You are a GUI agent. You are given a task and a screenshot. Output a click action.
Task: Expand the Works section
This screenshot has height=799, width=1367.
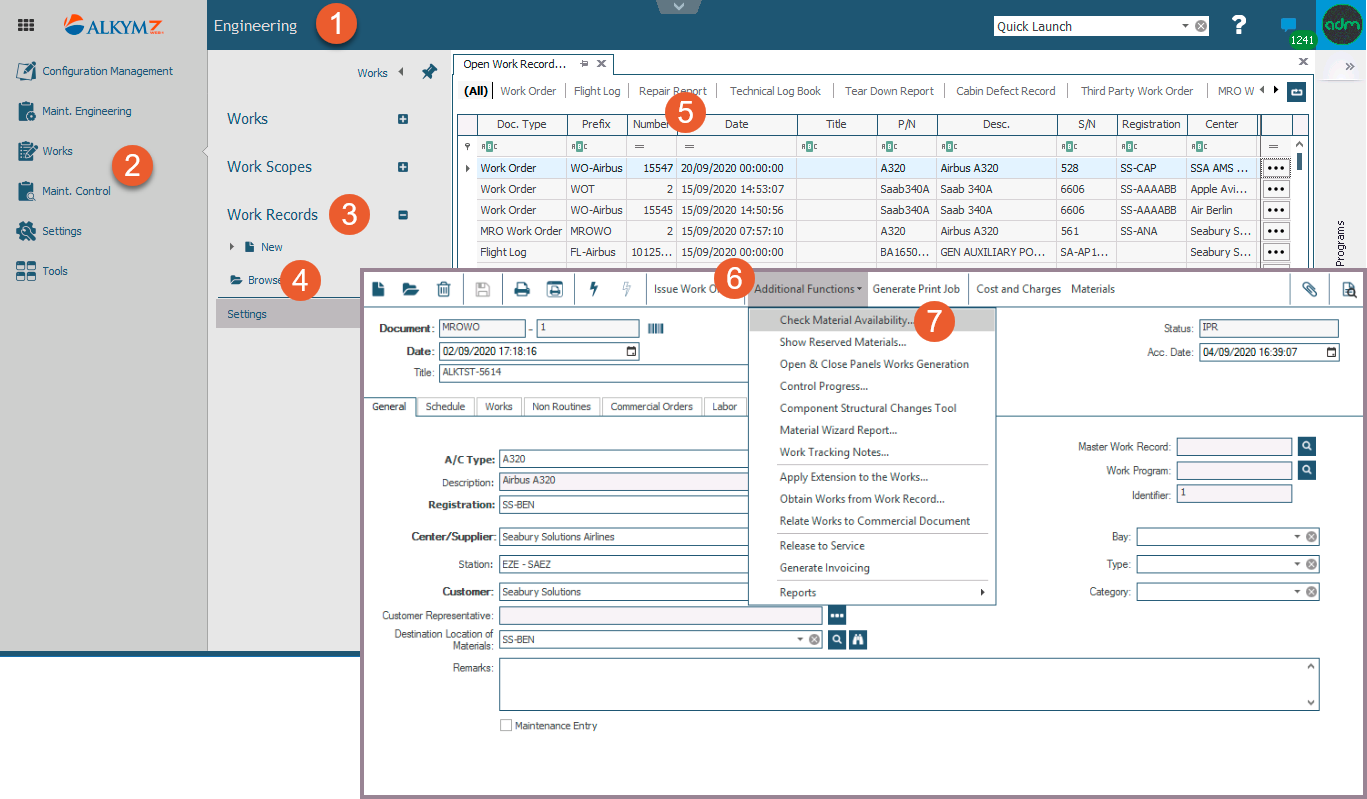click(x=403, y=119)
